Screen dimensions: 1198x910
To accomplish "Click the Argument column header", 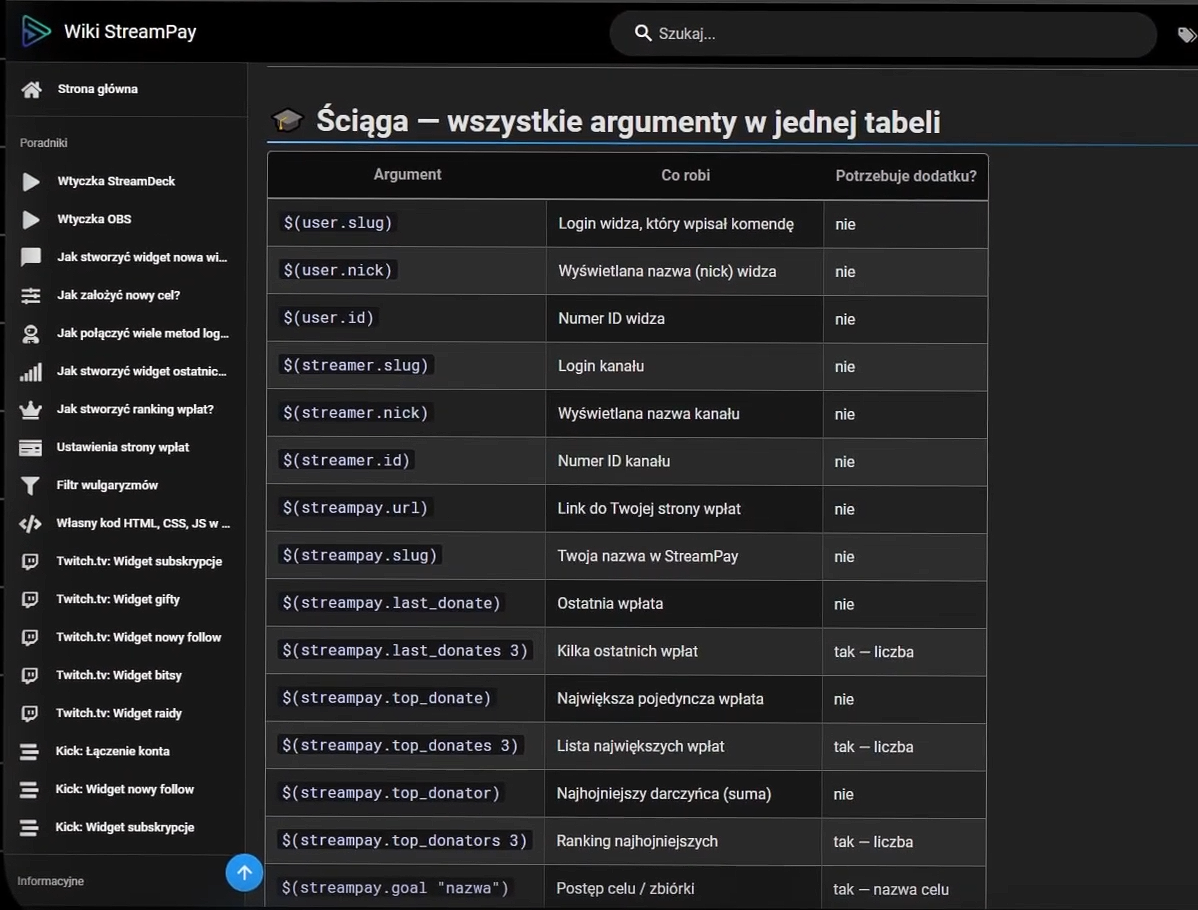I will click(x=407, y=174).
